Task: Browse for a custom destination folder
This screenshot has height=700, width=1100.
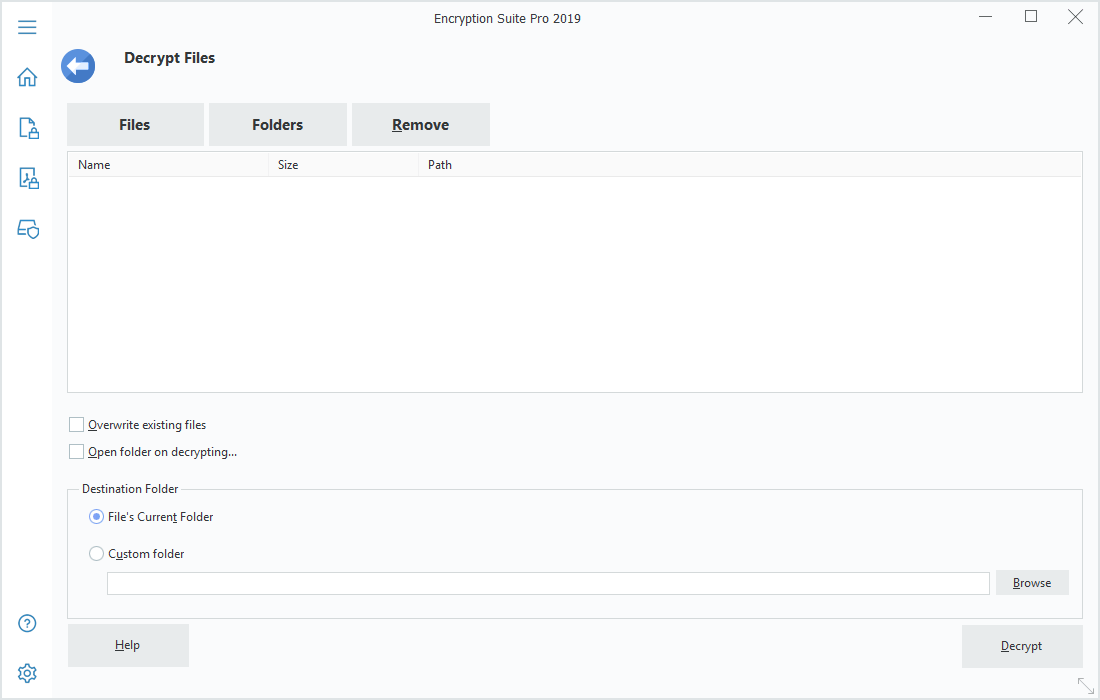Action: coord(1031,583)
